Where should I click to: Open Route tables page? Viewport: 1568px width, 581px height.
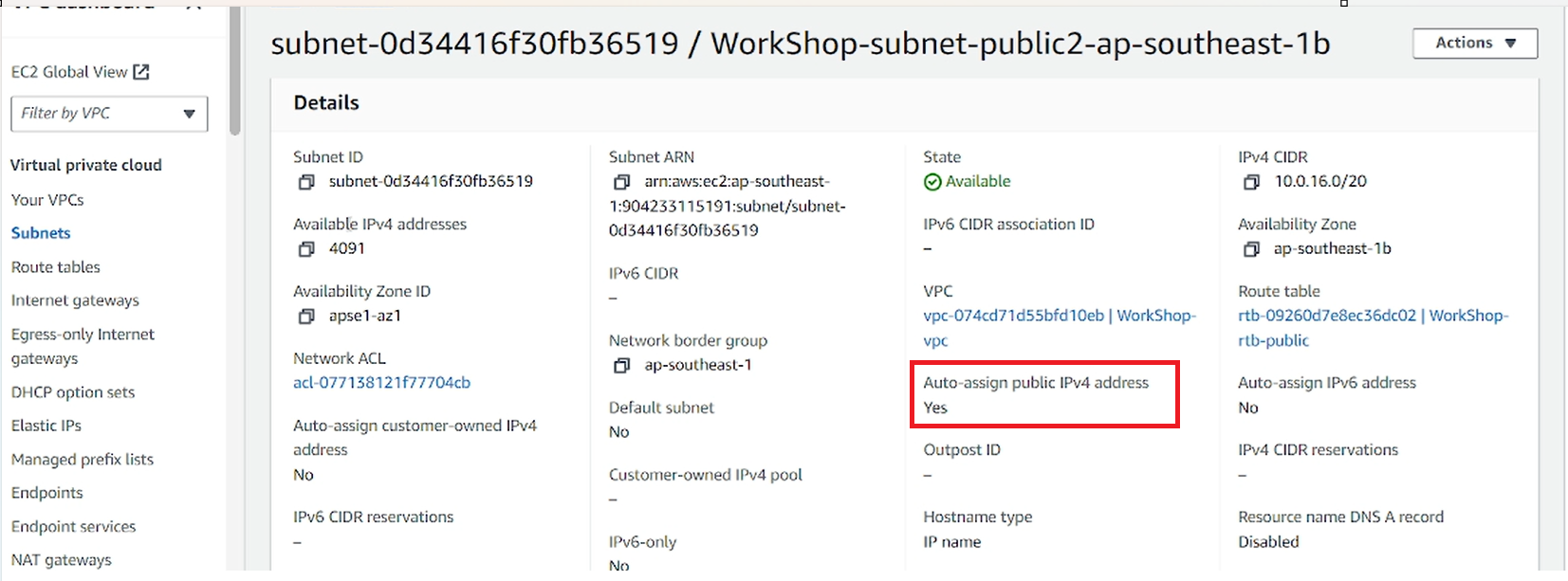(56, 267)
